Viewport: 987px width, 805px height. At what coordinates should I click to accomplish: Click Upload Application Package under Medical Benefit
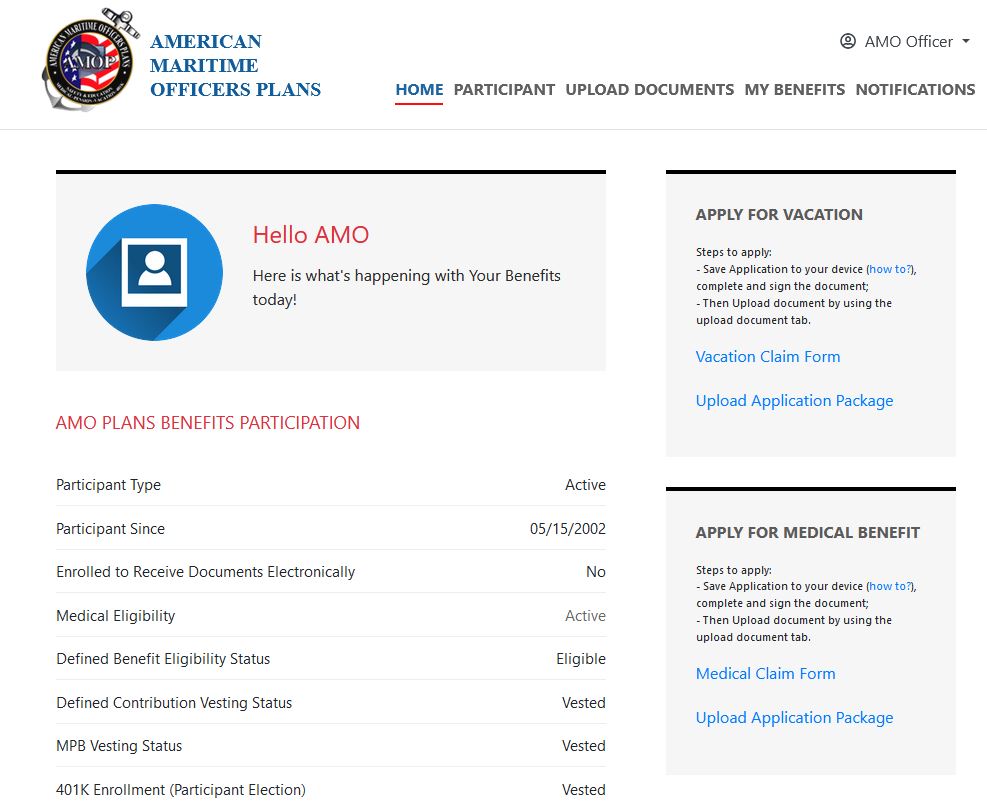794,718
